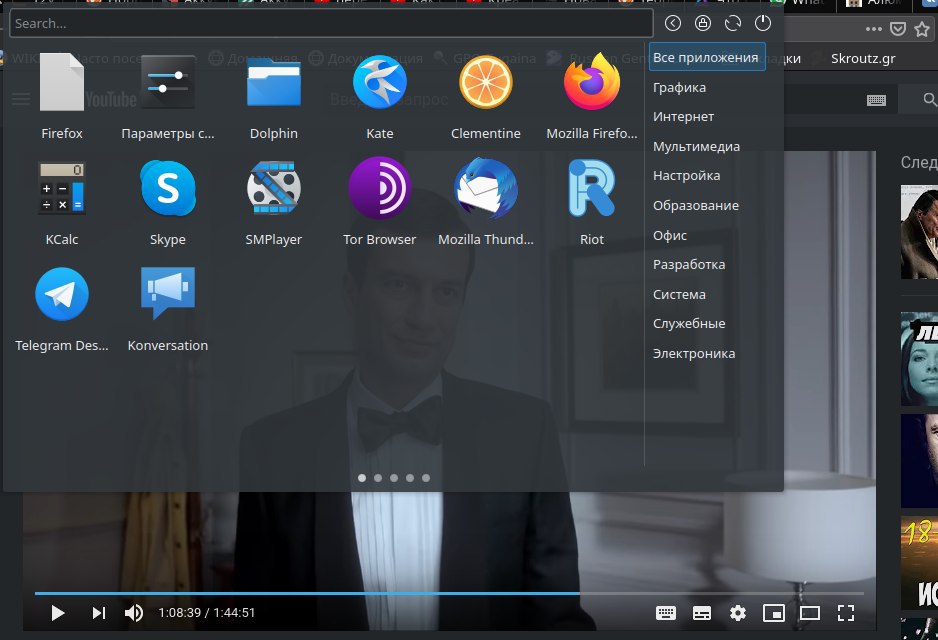The width and height of the screenshot is (938, 640).
Task: Click the restart/refresh session icon
Action: click(733, 23)
